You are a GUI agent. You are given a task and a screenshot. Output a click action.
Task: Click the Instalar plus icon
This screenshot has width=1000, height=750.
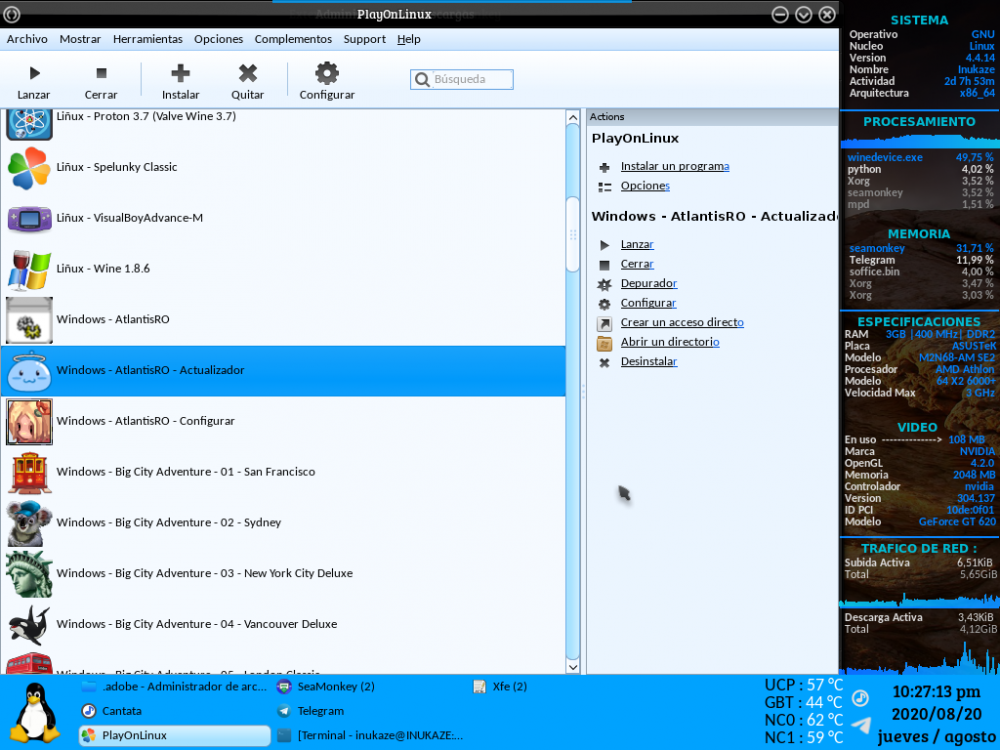coord(180,73)
